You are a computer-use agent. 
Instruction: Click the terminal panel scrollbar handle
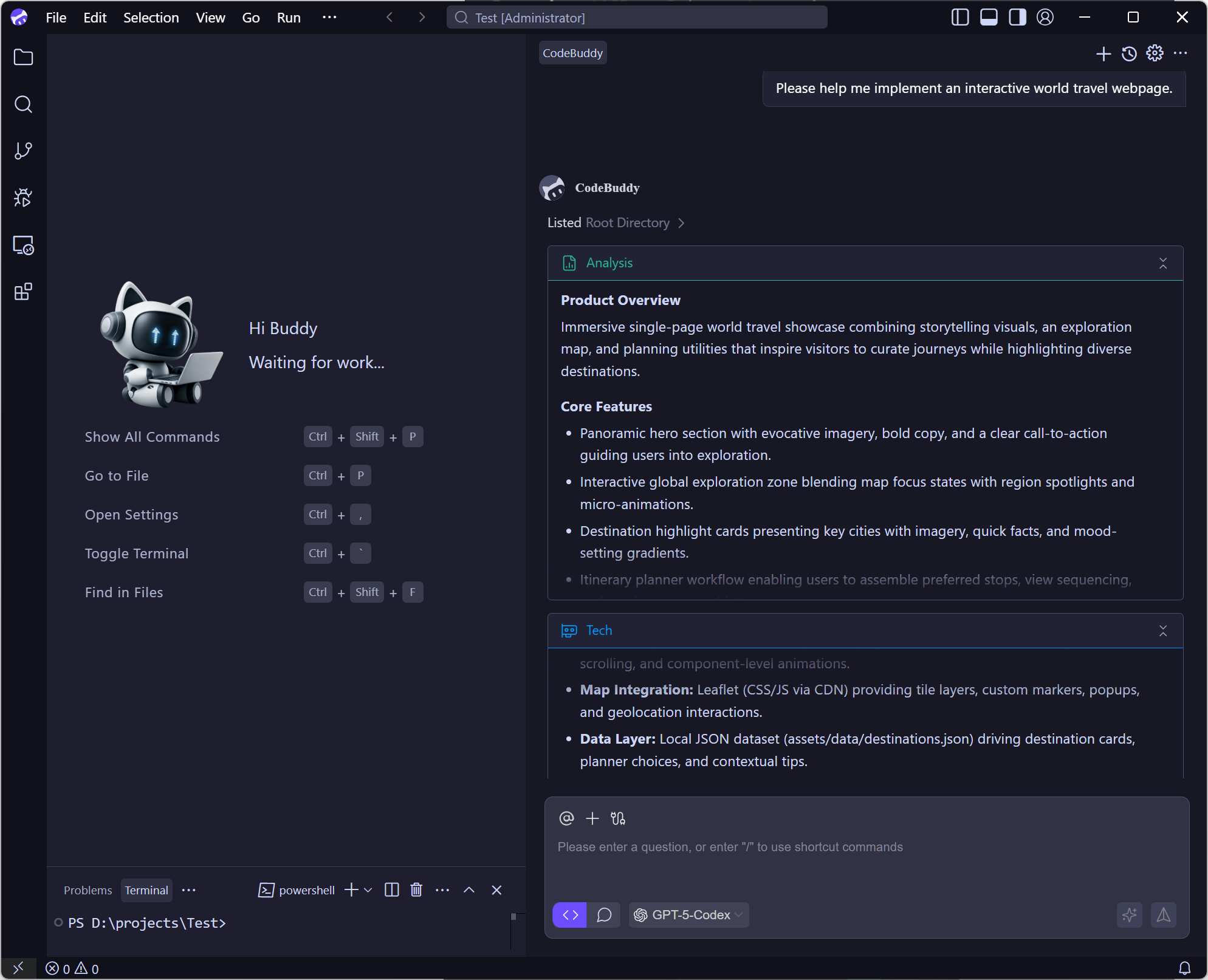pos(513,917)
